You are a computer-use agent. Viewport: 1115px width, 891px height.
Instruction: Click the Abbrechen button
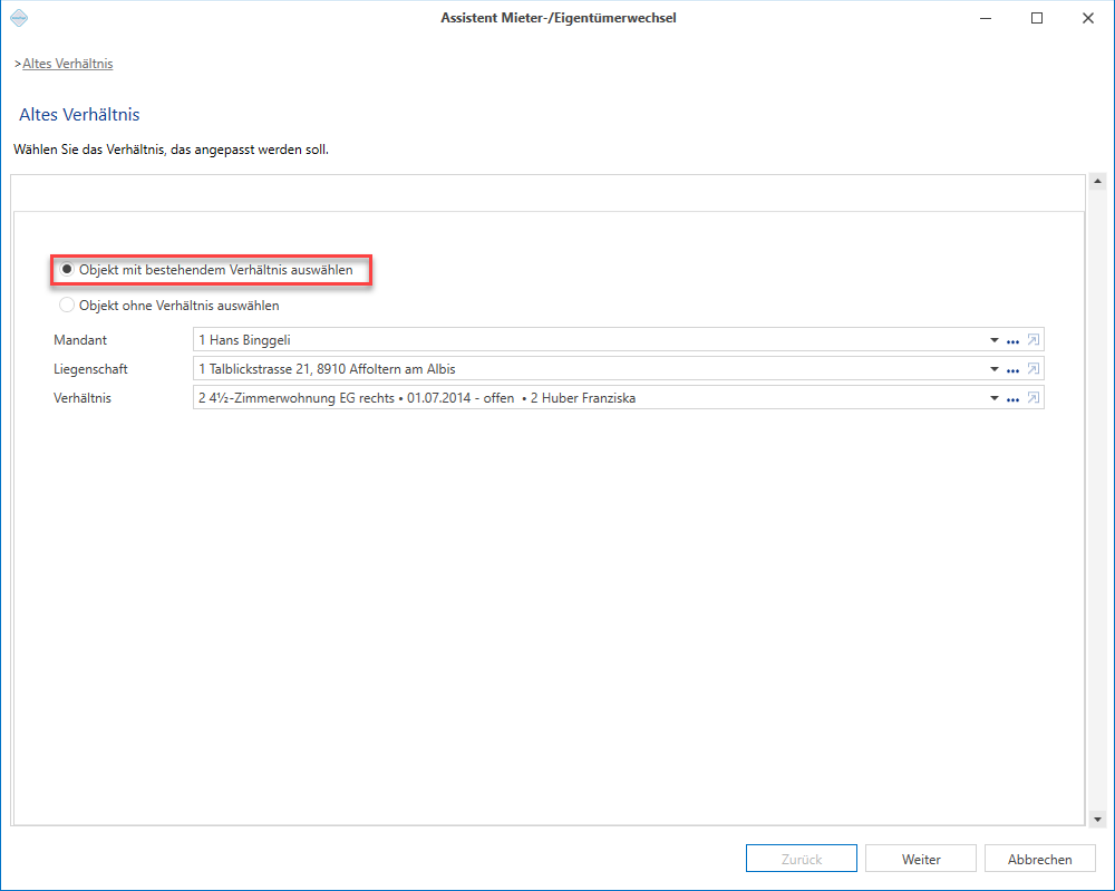click(1040, 859)
